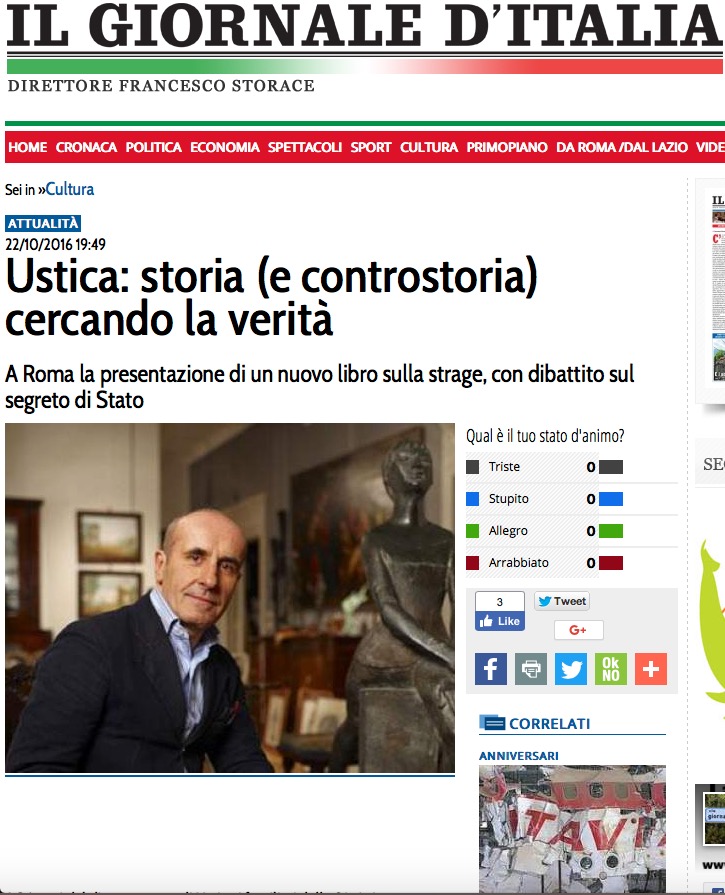725x895 pixels.
Task: Open the CRONACA menu section
Action: [86, 147]
